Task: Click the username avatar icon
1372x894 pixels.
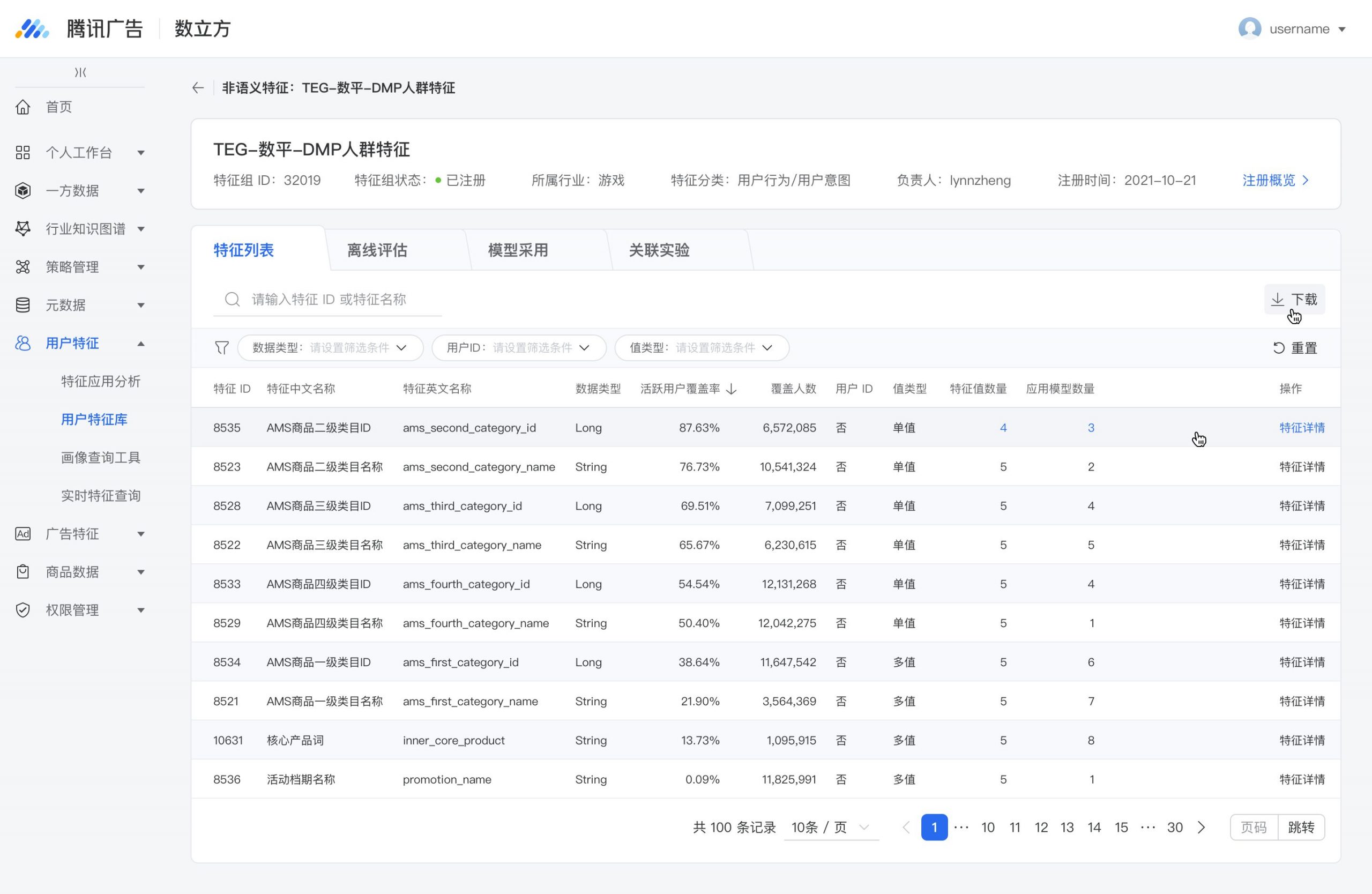Action: (x=1250, y=29)
